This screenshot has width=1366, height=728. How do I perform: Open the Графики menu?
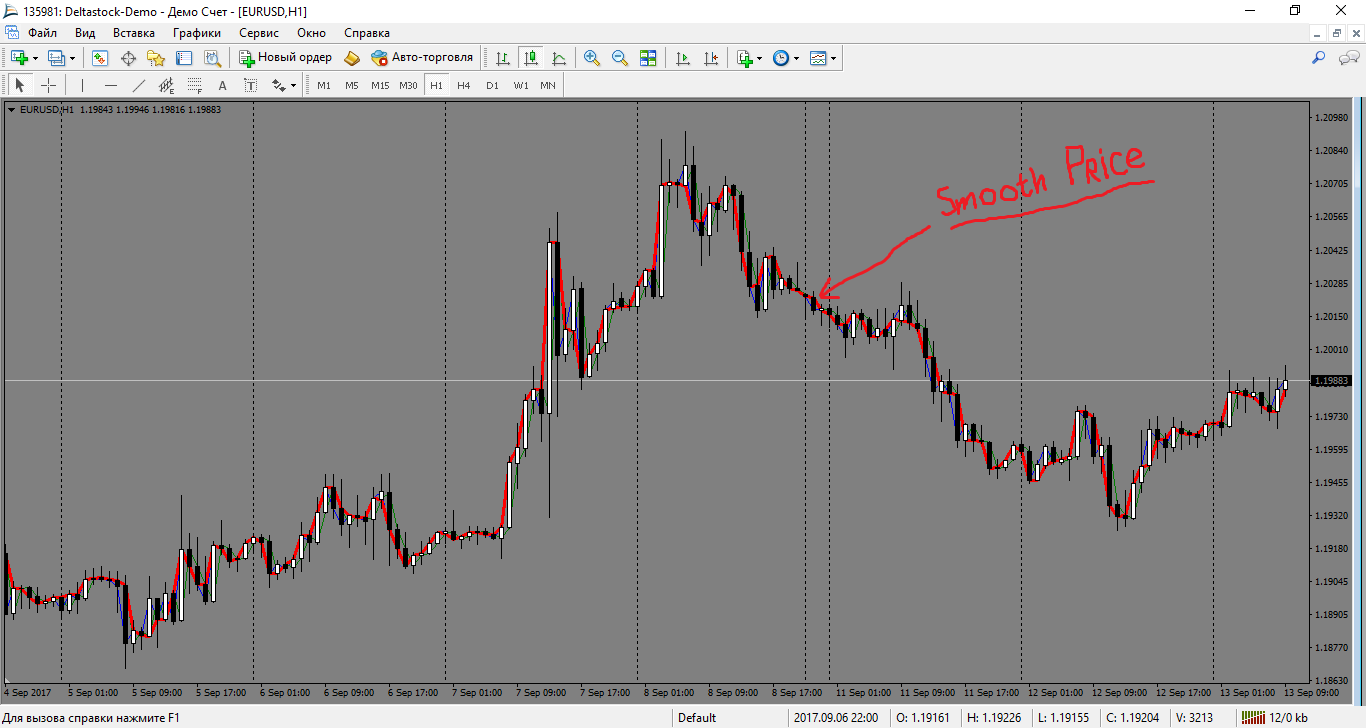196,33
